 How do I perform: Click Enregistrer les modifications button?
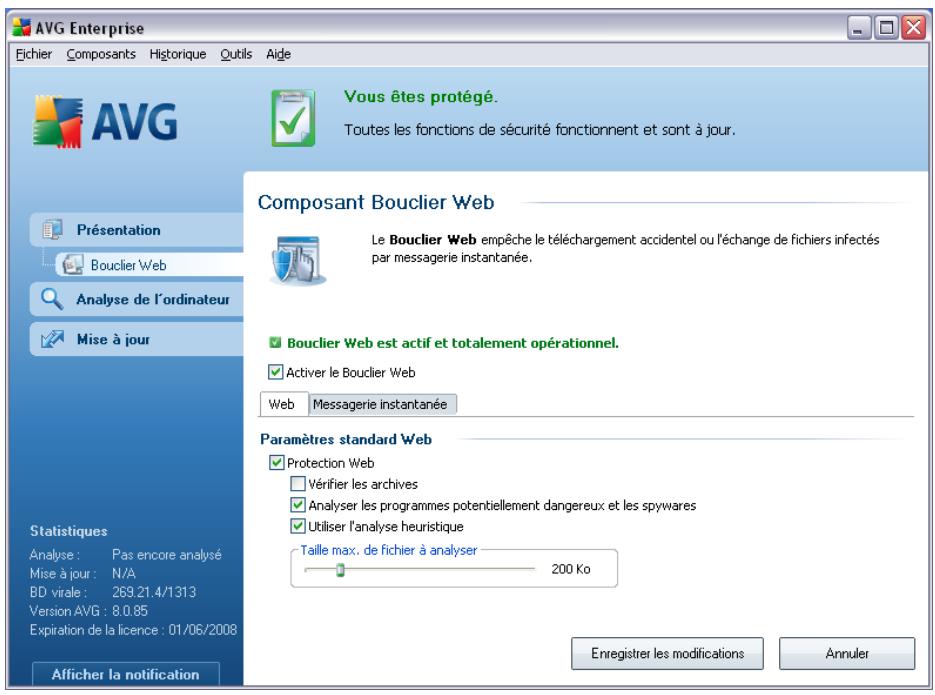[667, 653]
